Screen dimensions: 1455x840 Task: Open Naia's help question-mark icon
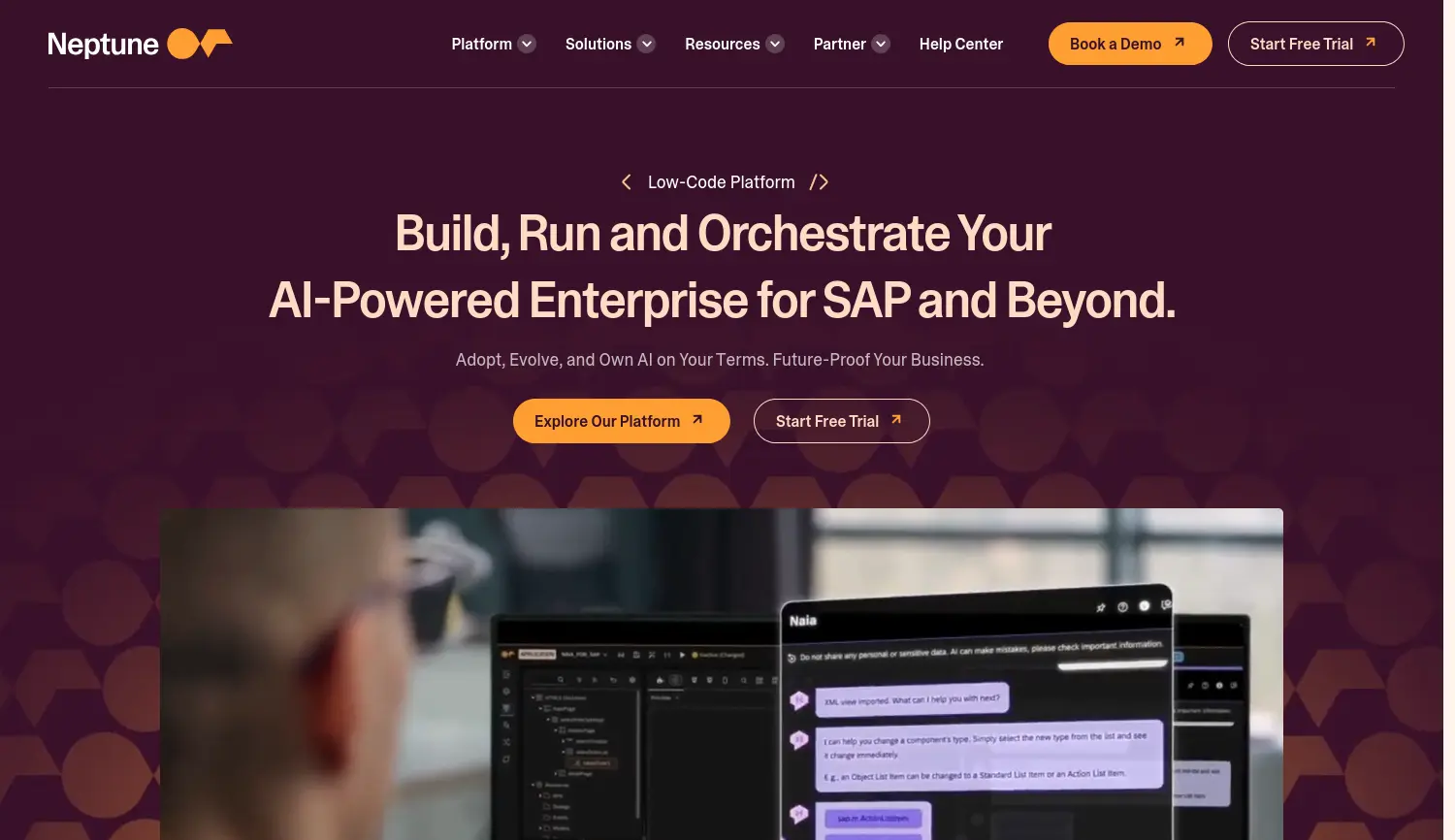click(x=1123, y=608)
